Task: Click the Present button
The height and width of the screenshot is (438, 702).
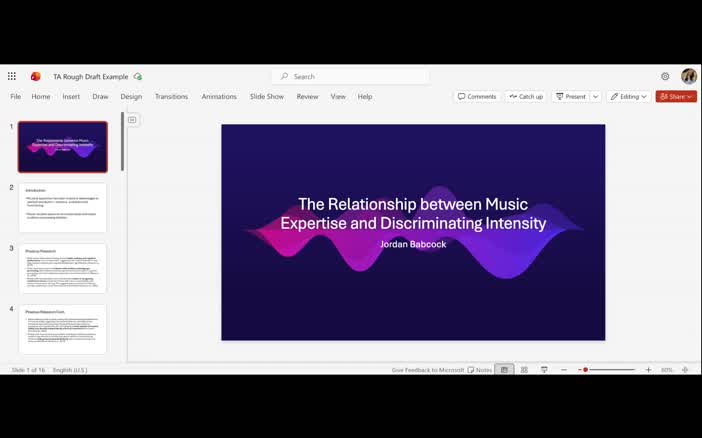Action: pyautogui.click(x=571, y=96)
